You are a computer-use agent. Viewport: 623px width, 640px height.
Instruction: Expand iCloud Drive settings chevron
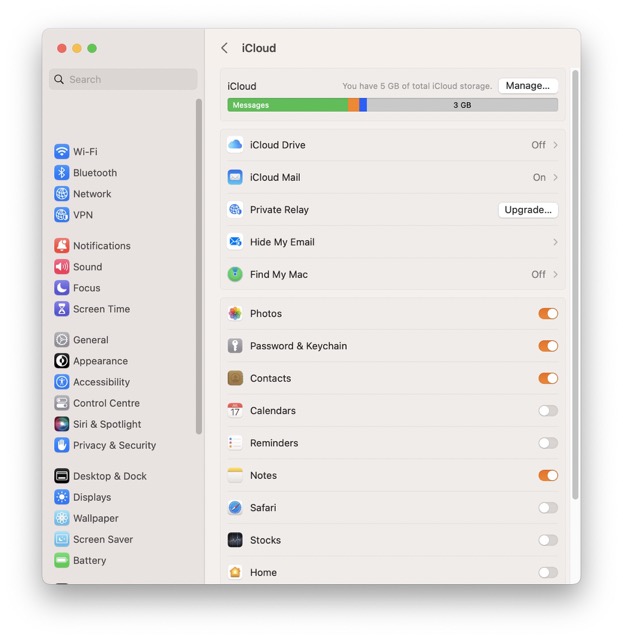coord(555,145)
